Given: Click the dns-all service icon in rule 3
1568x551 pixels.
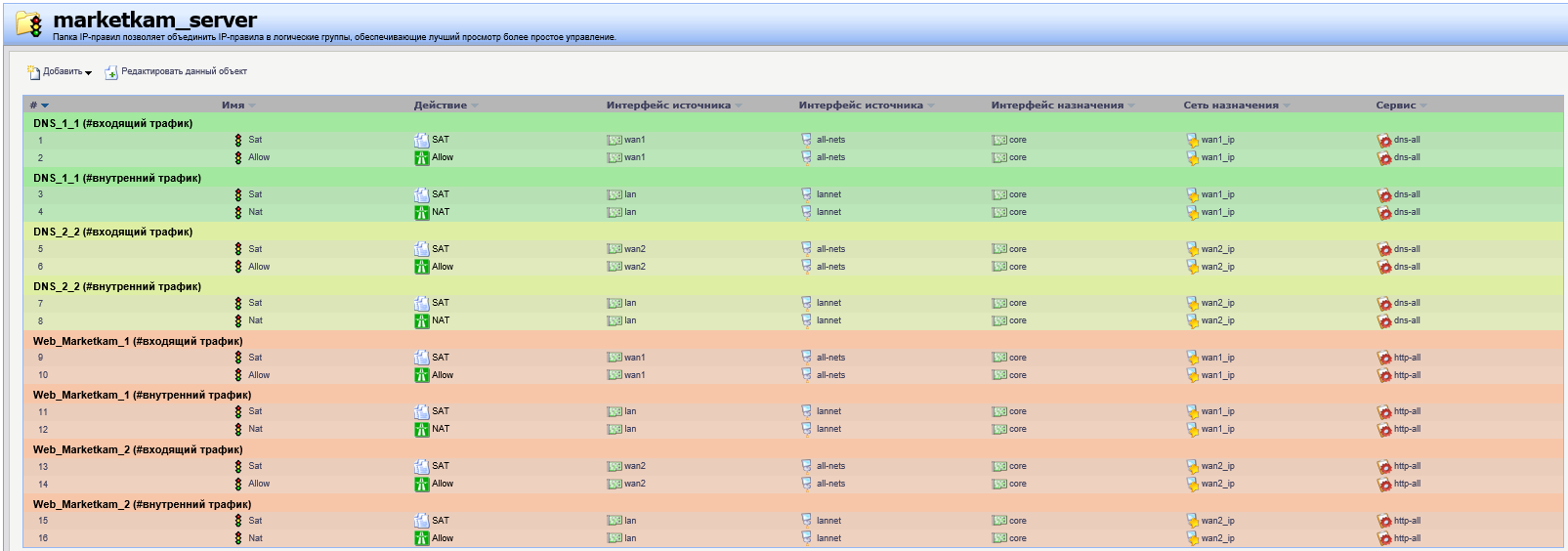Looking at the screenshot, I should pos(1383,195).
